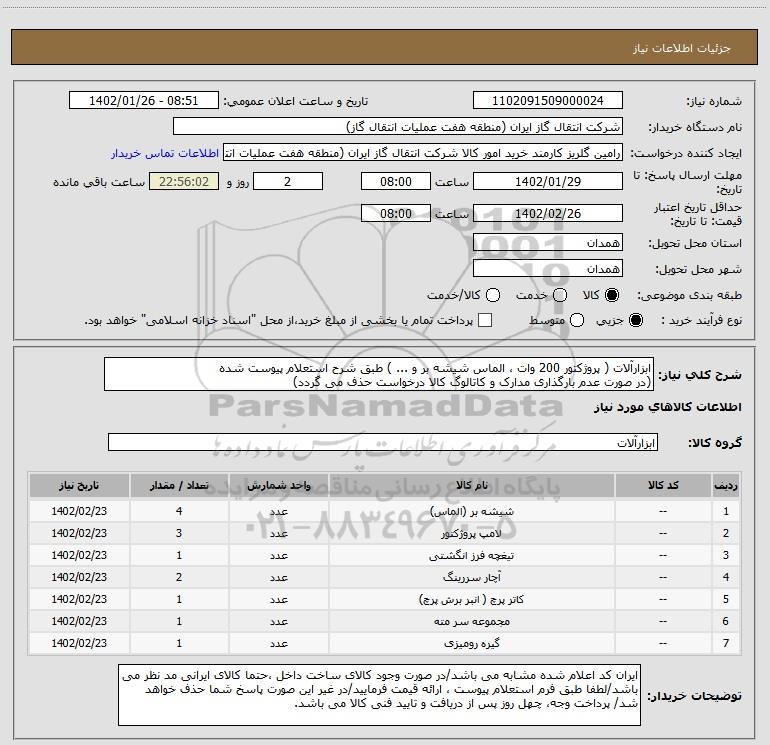
Task: Click the announcement date field 1402/01/26 - 08:51
Action: [144, 101]
